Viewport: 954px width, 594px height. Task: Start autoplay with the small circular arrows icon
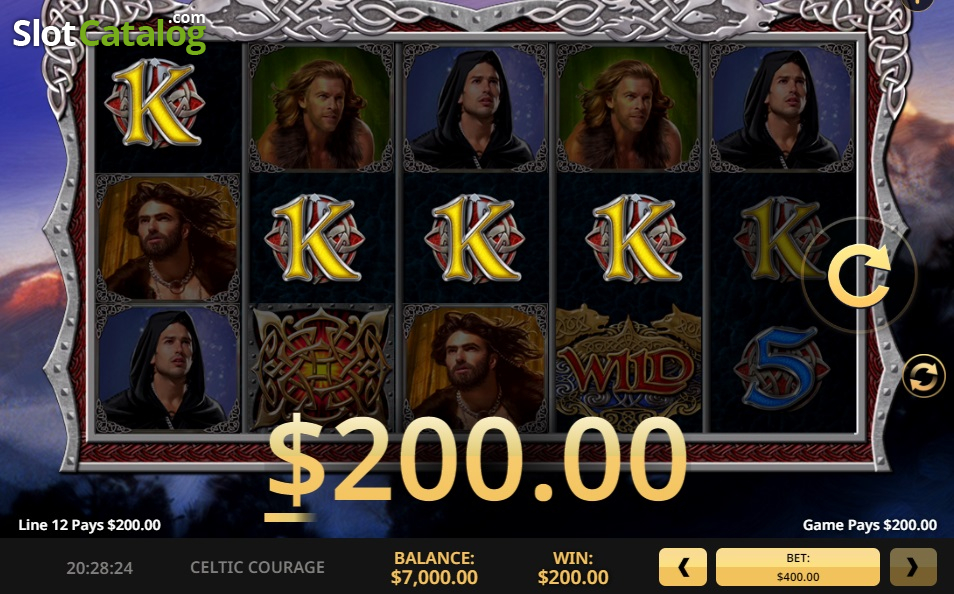924,376
